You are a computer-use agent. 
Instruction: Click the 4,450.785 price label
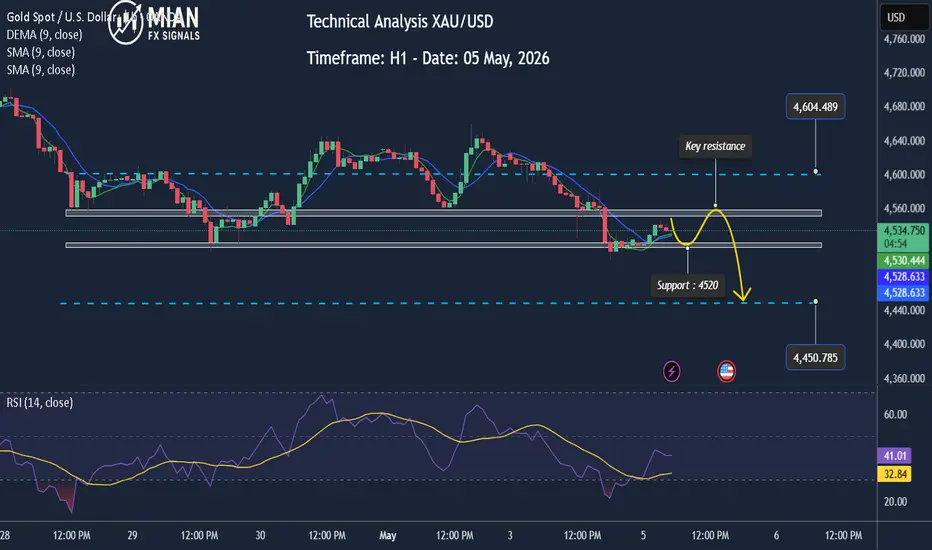(x=816, y=358)
